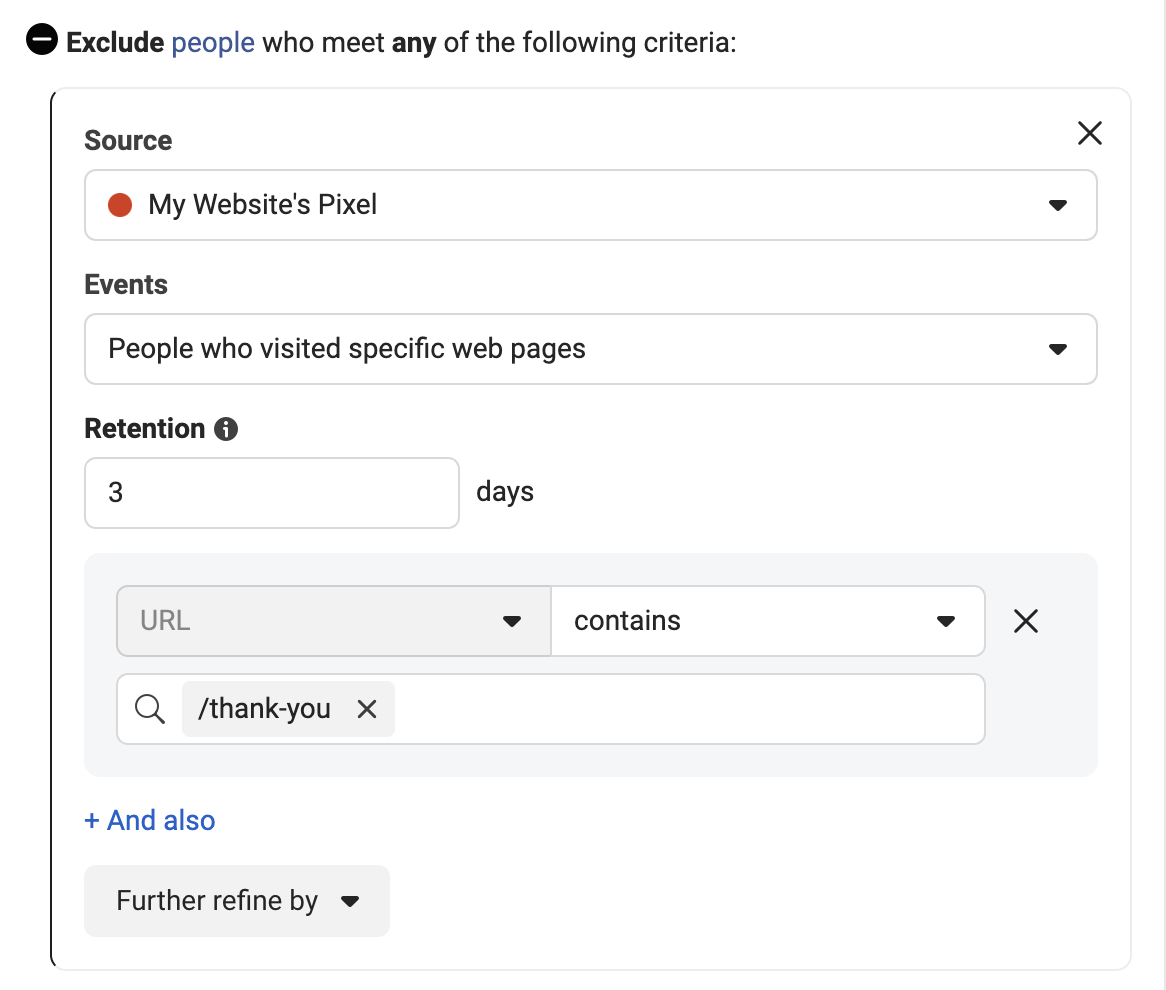Click the /thank-you chip text
This screenshot has width=1166, height=990.
coord(264,709)
